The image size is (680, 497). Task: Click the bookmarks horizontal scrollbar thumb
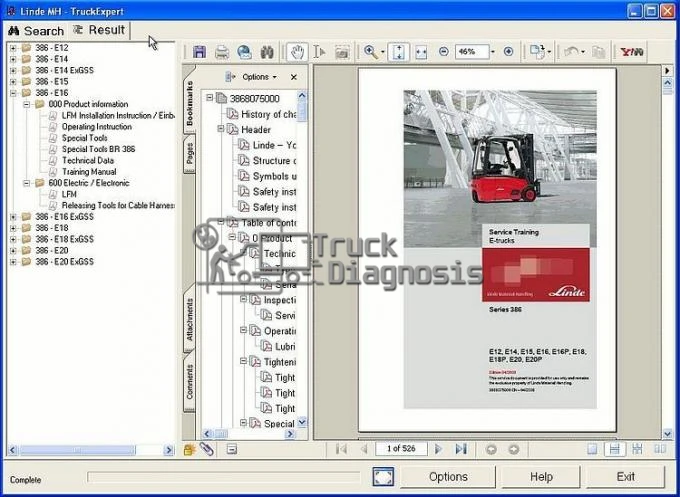point(221,434)
